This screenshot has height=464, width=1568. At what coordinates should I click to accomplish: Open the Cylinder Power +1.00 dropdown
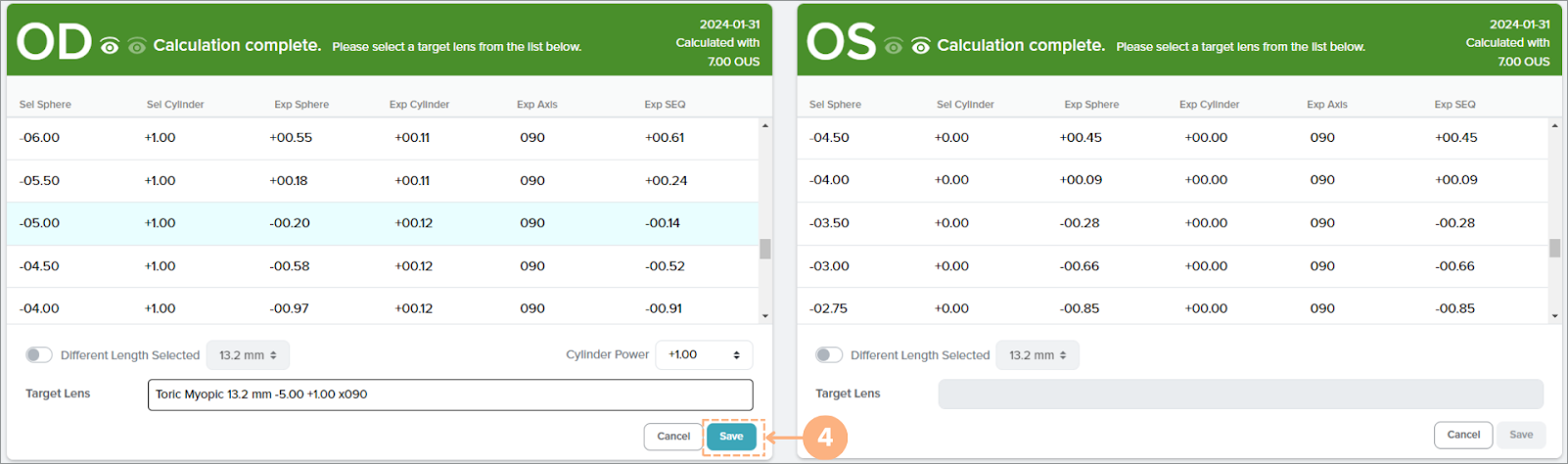click(704, 354)
